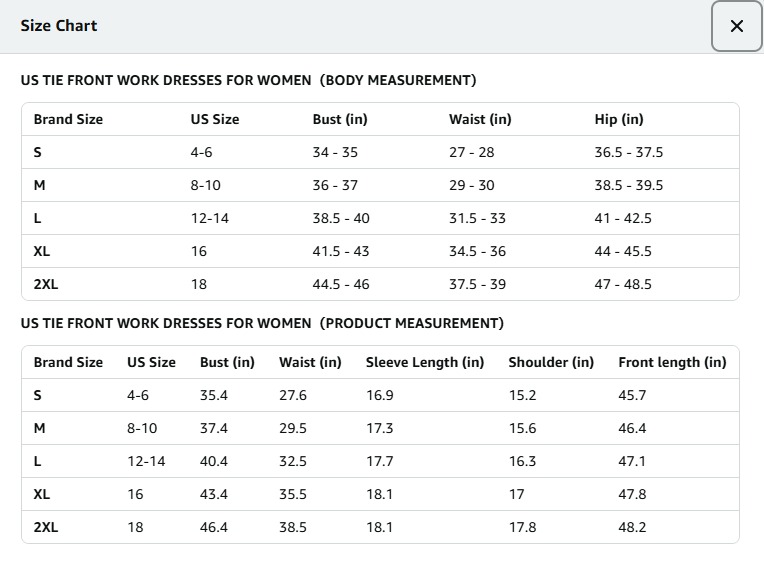Select the 44.5 - 46 bust range cell
This screenshot has height=578, width=764.
(341, 284)
